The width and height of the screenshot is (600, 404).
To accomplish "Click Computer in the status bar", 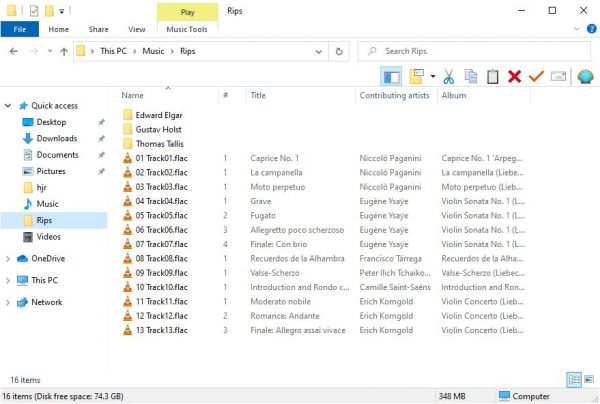I will coord(524,396).
